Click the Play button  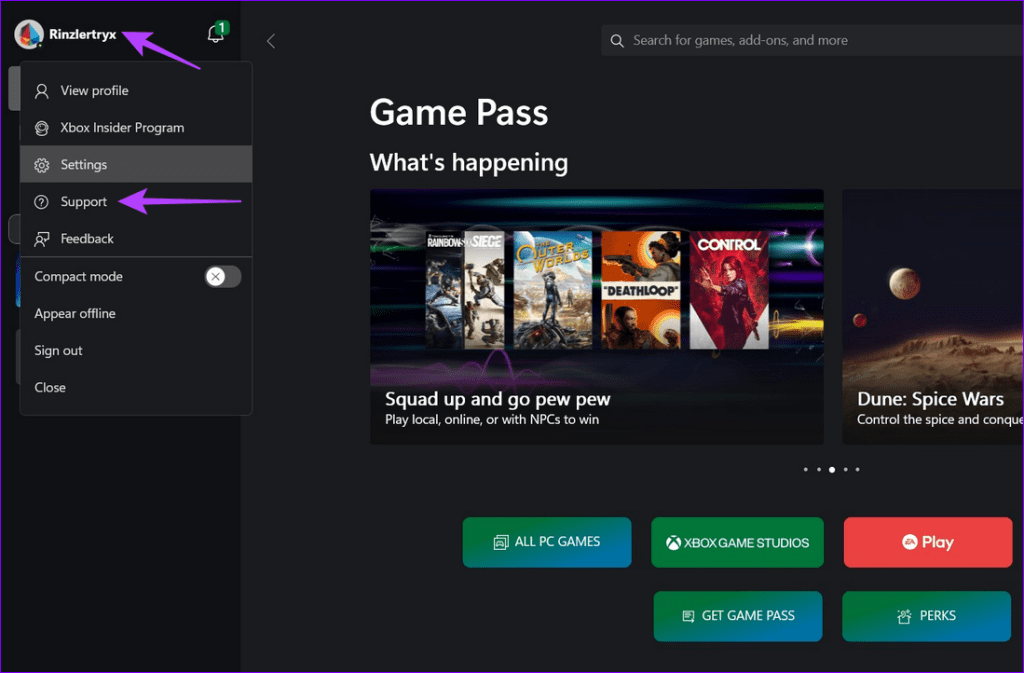pos(927,542)
